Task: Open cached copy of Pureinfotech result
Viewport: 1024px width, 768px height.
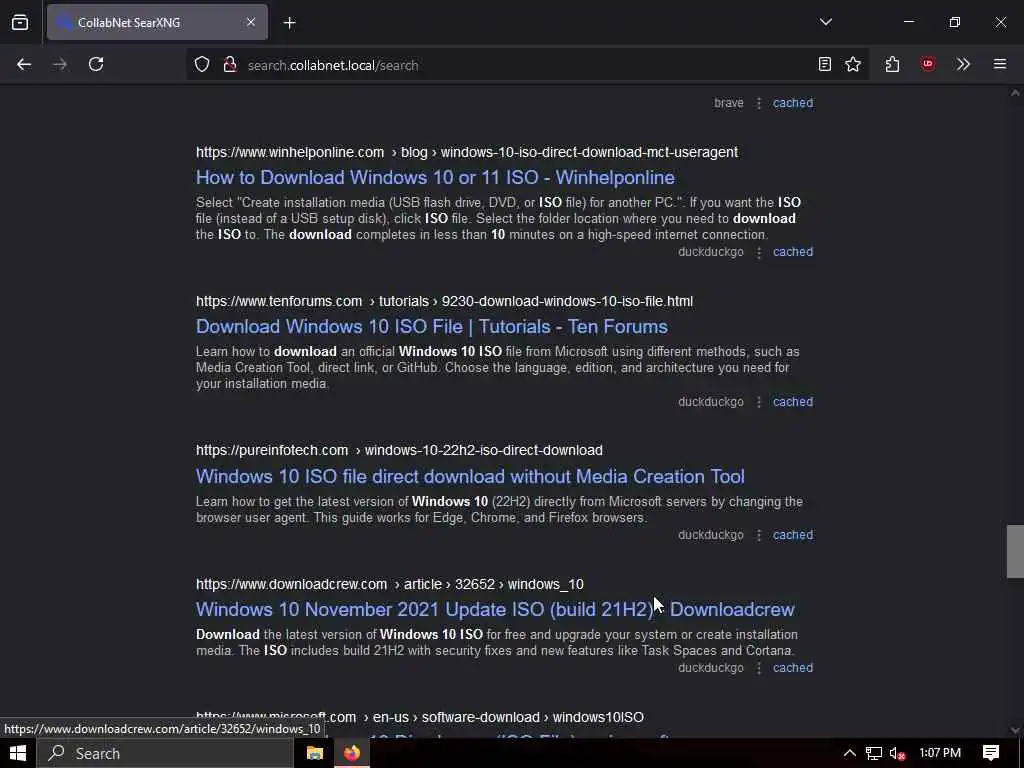Action: tap(793, 535)
